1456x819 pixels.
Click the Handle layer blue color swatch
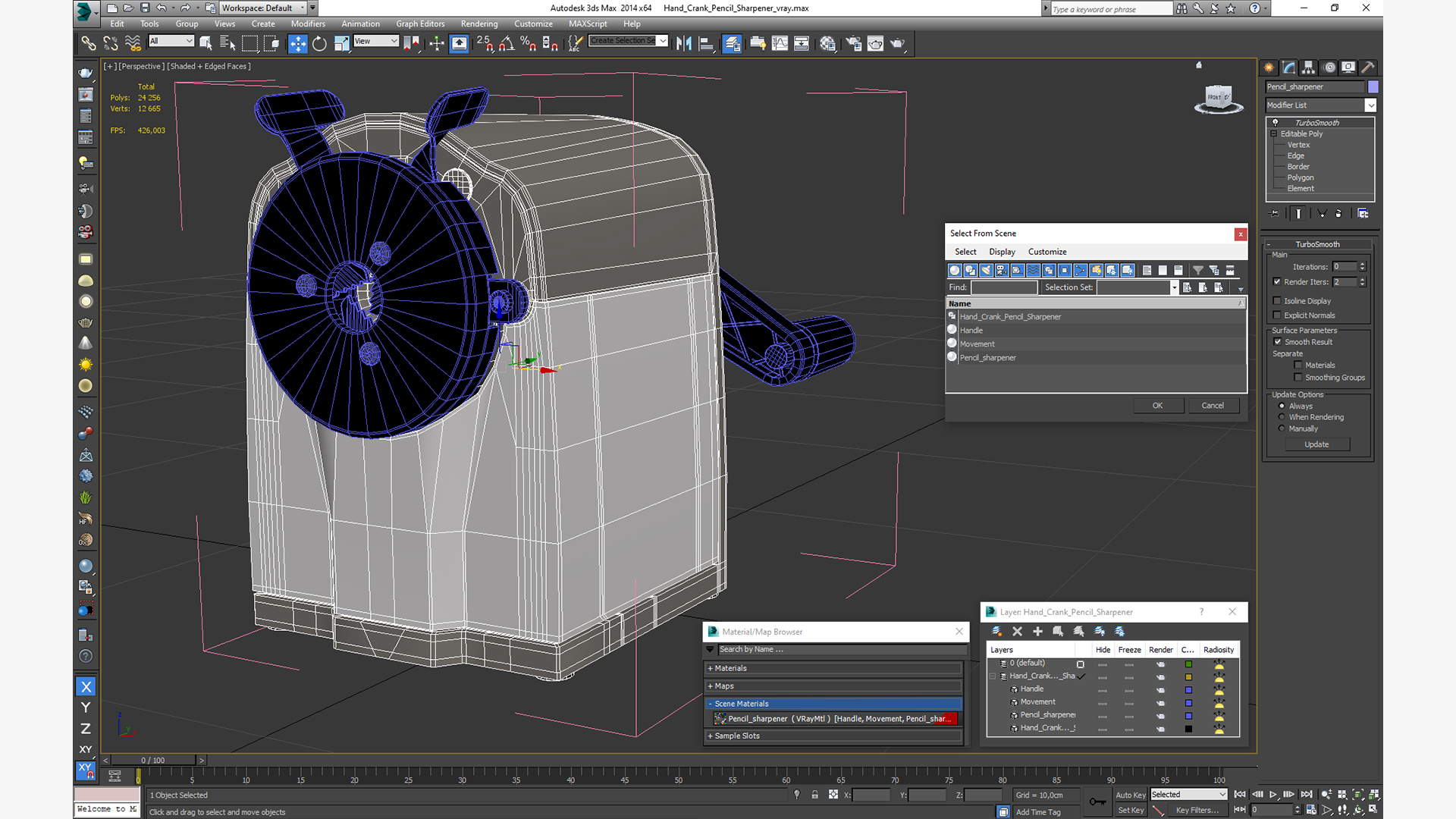1188,690
